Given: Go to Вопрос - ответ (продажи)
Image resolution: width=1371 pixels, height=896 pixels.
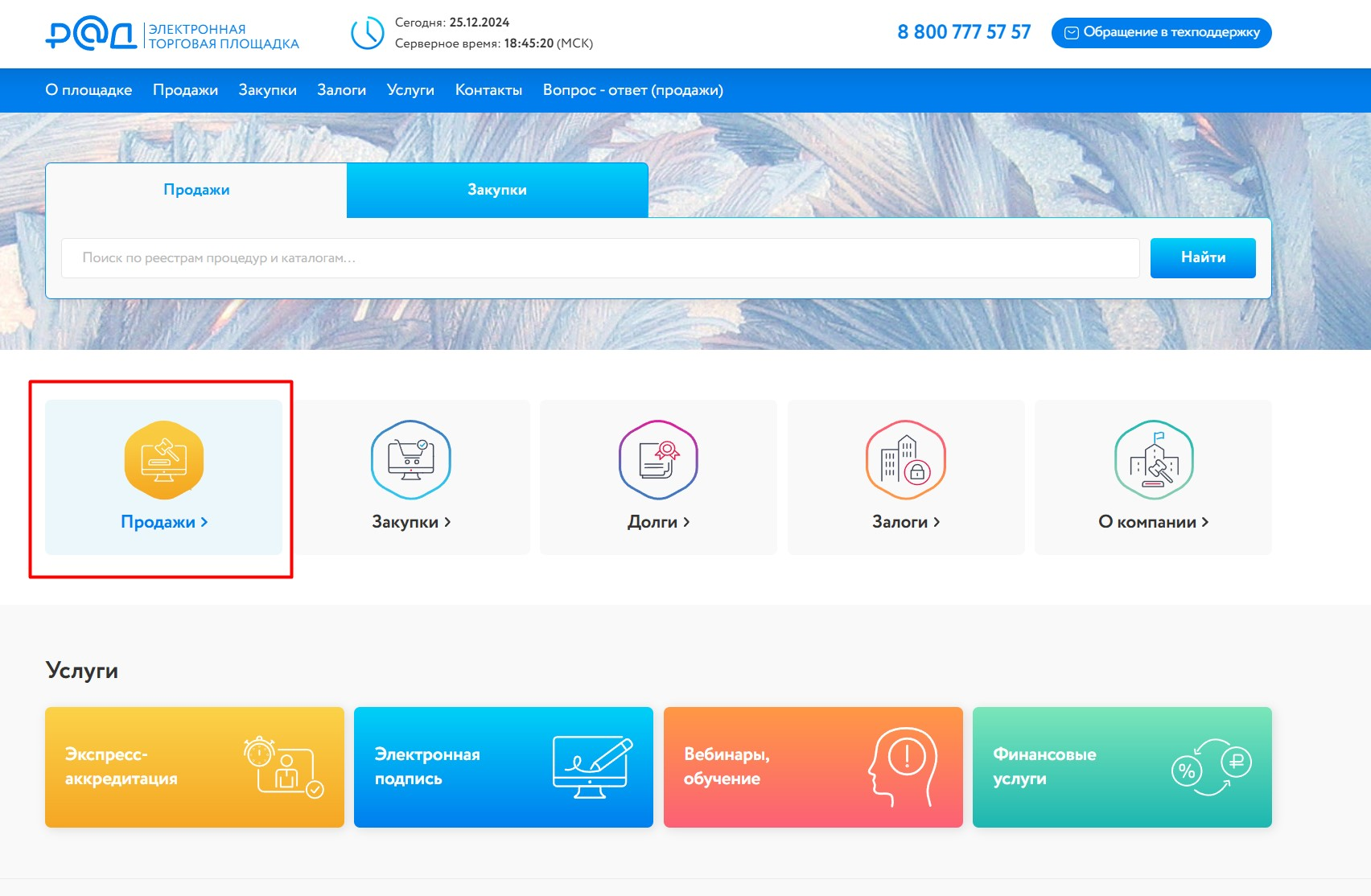Looking at the screenshot, I should (632, 90).
